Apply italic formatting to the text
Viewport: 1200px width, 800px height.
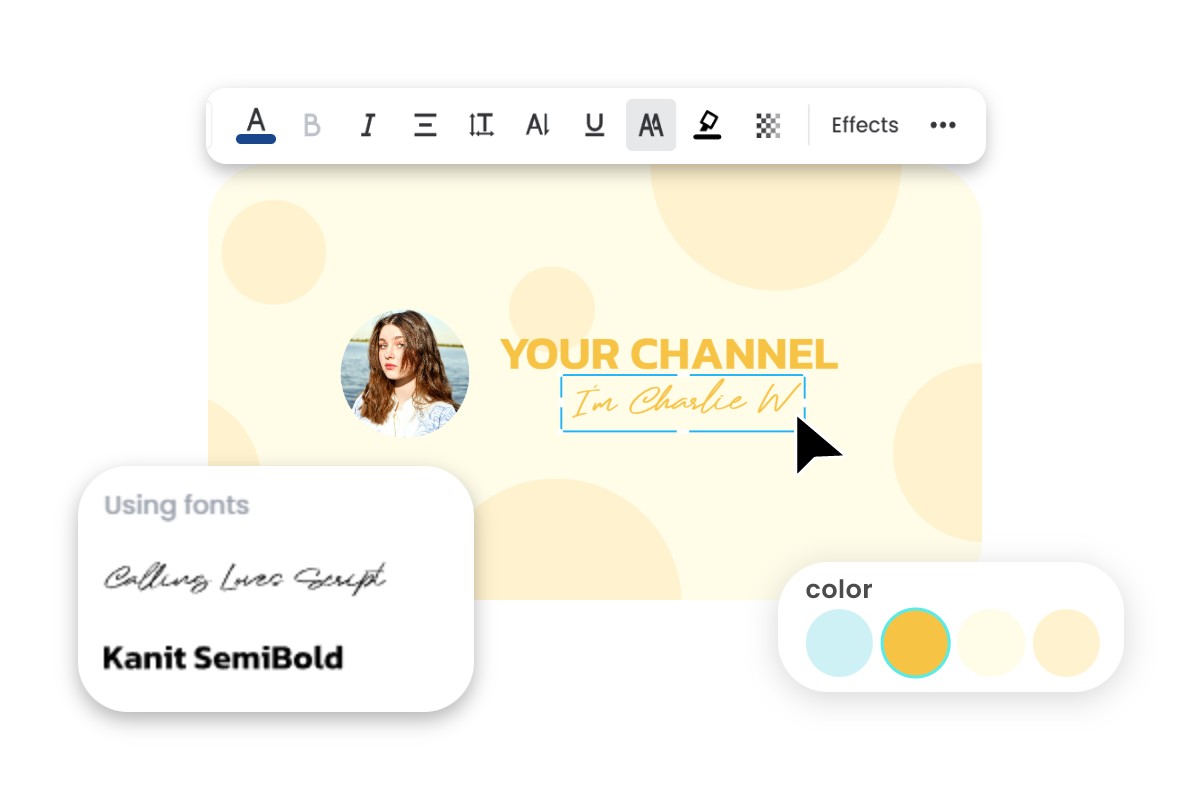(367, 124)
